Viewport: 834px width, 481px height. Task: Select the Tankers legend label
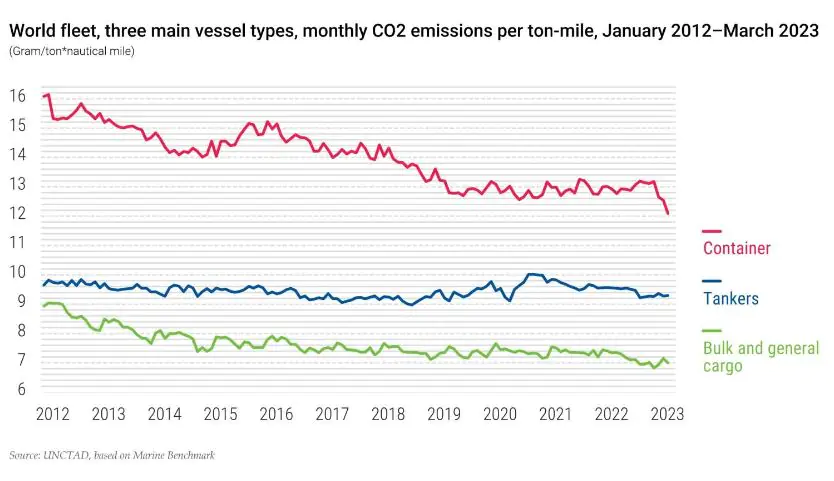(731, 298)
